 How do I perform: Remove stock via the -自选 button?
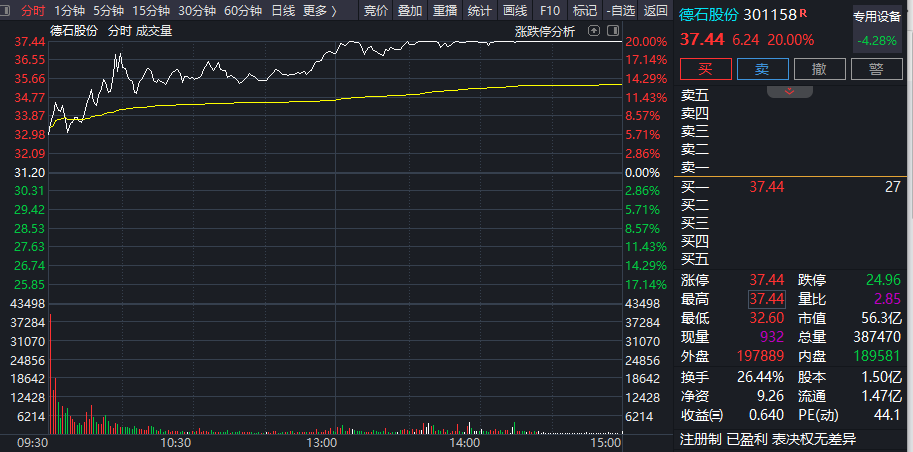pos(620,11)
